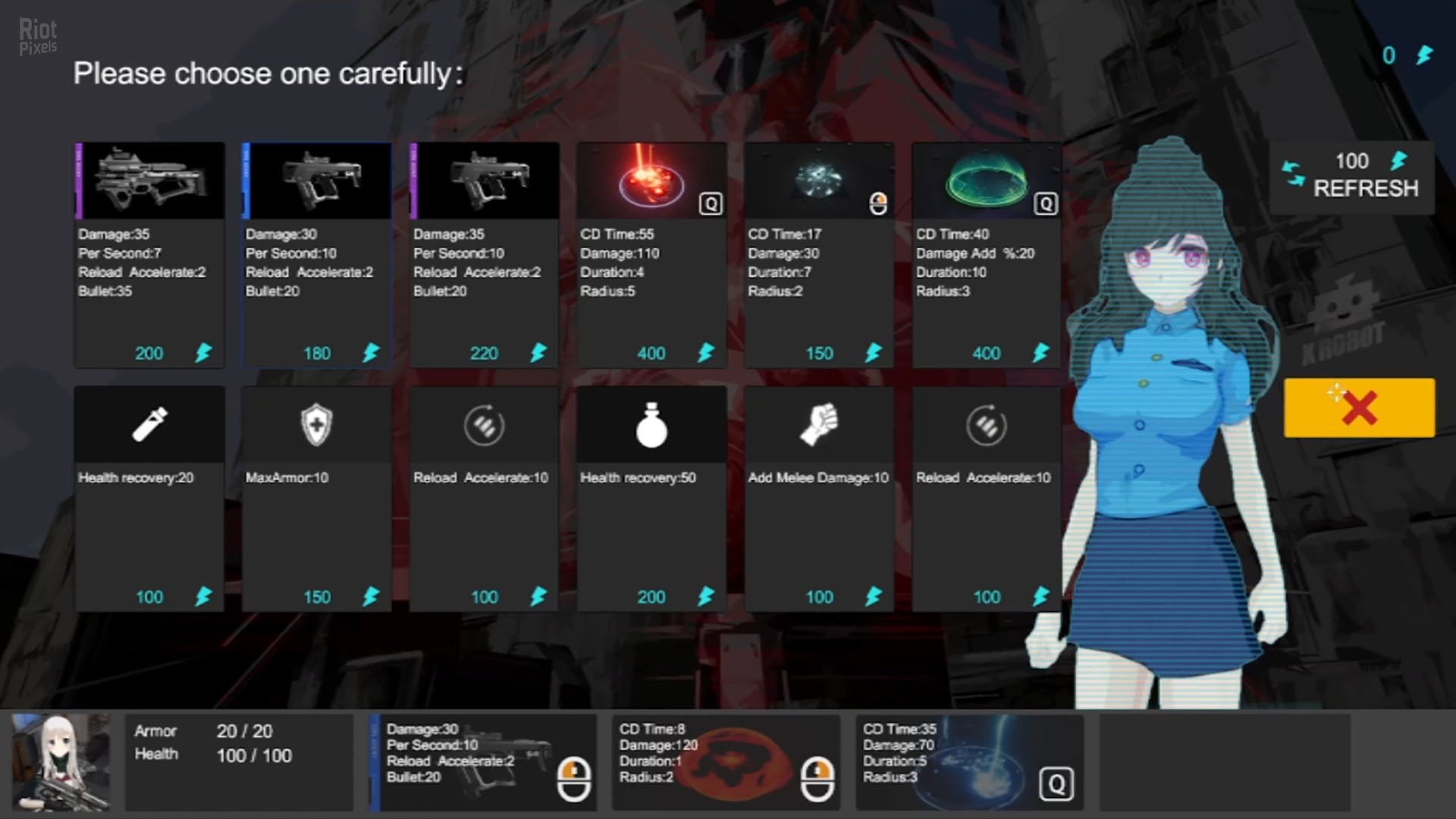Close the shop with the yellow X button

(x=1358, y=408)
